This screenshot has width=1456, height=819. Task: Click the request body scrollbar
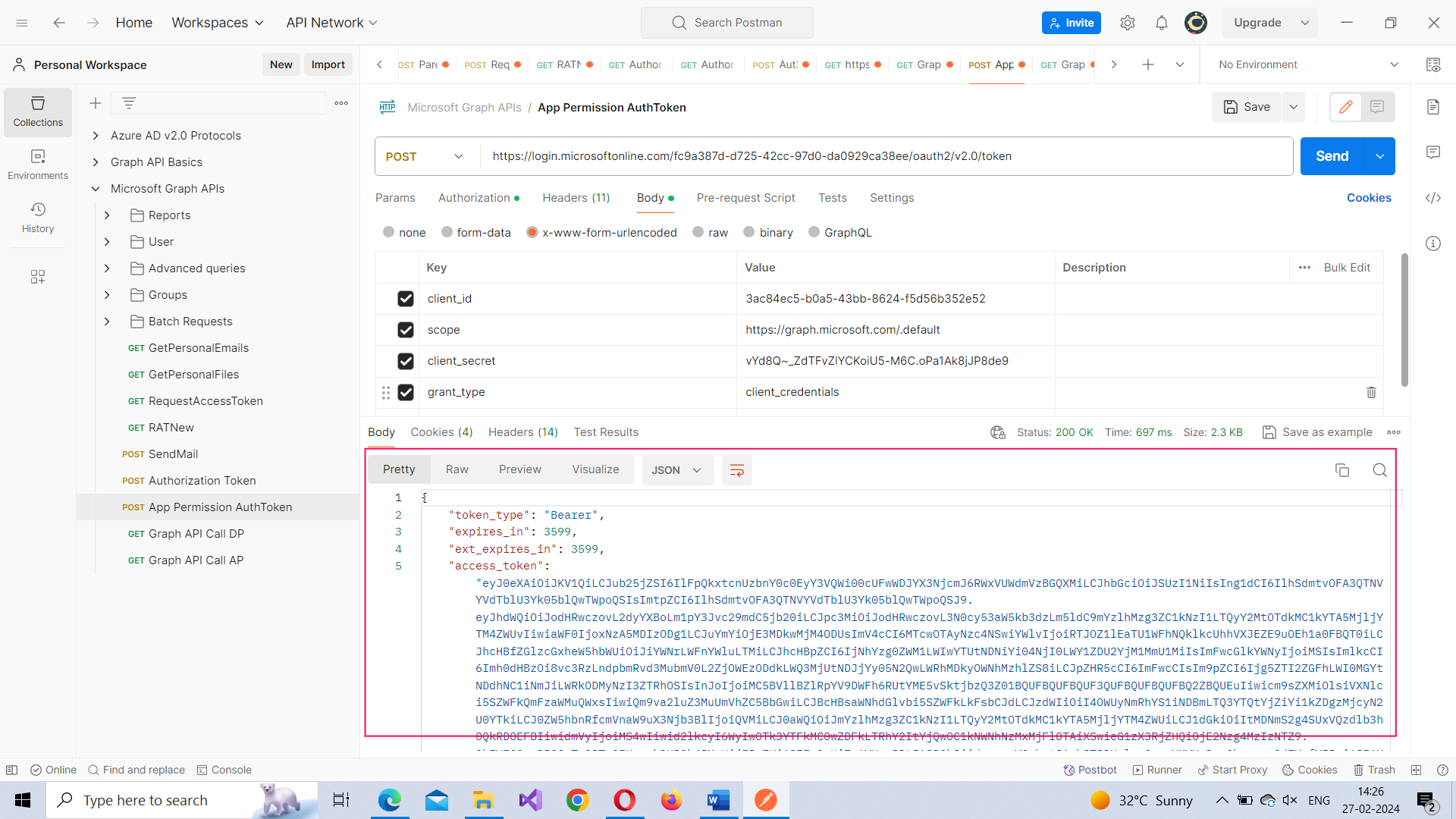coord(1404,318)
